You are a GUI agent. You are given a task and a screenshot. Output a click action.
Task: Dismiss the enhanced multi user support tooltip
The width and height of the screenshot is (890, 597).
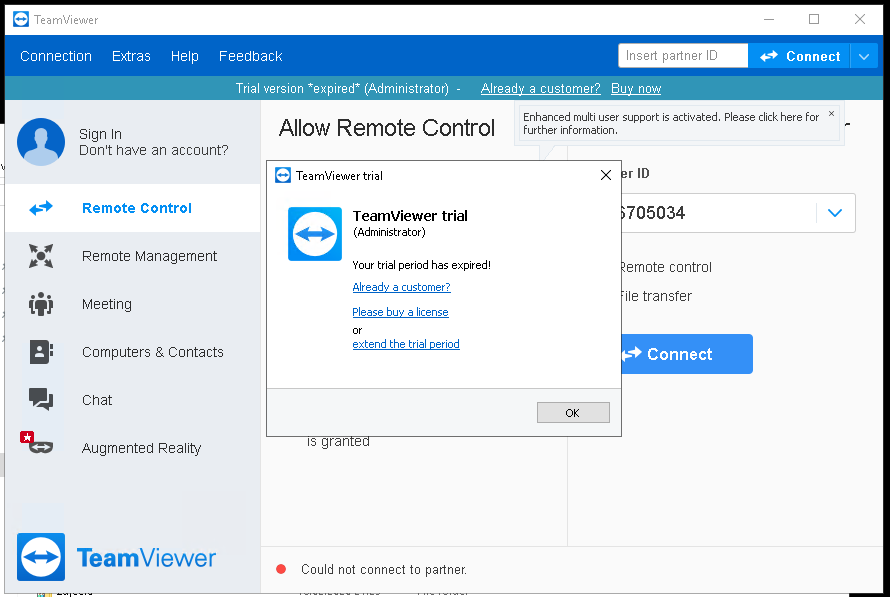831,113
